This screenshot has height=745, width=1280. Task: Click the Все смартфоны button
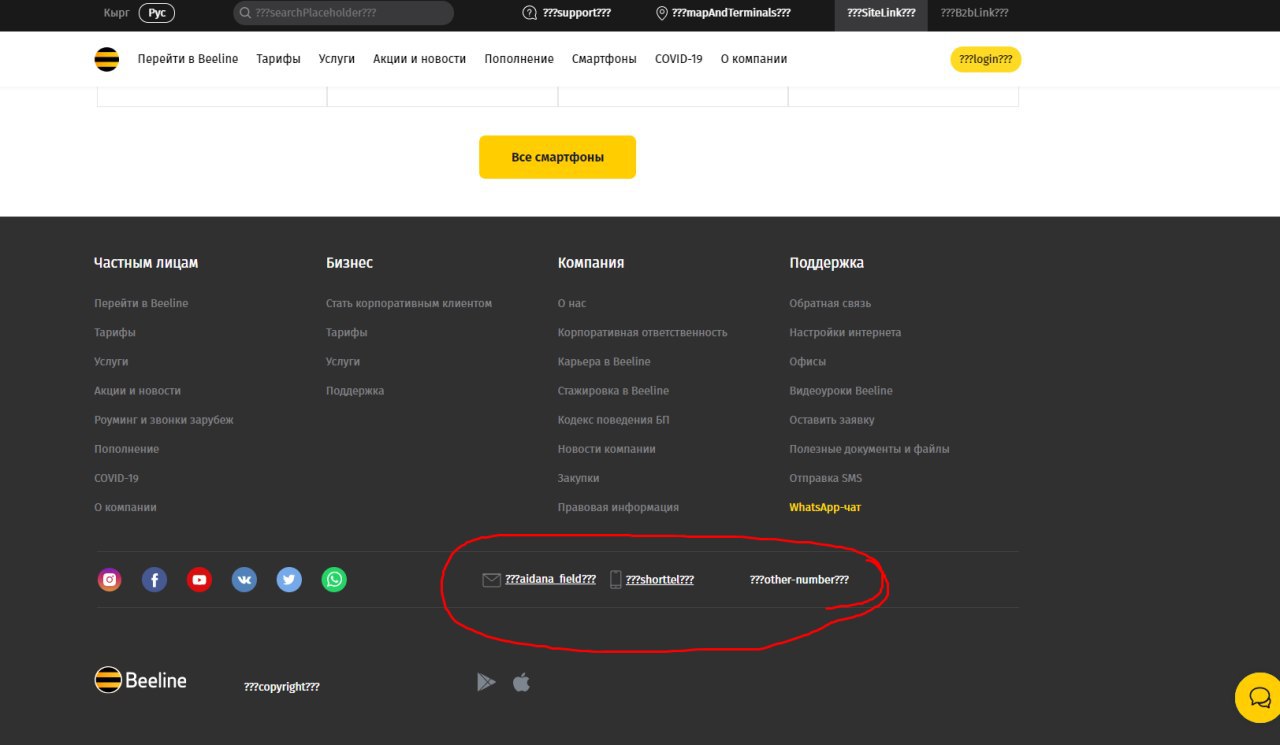pyautogui.click(x=557, y=157)
